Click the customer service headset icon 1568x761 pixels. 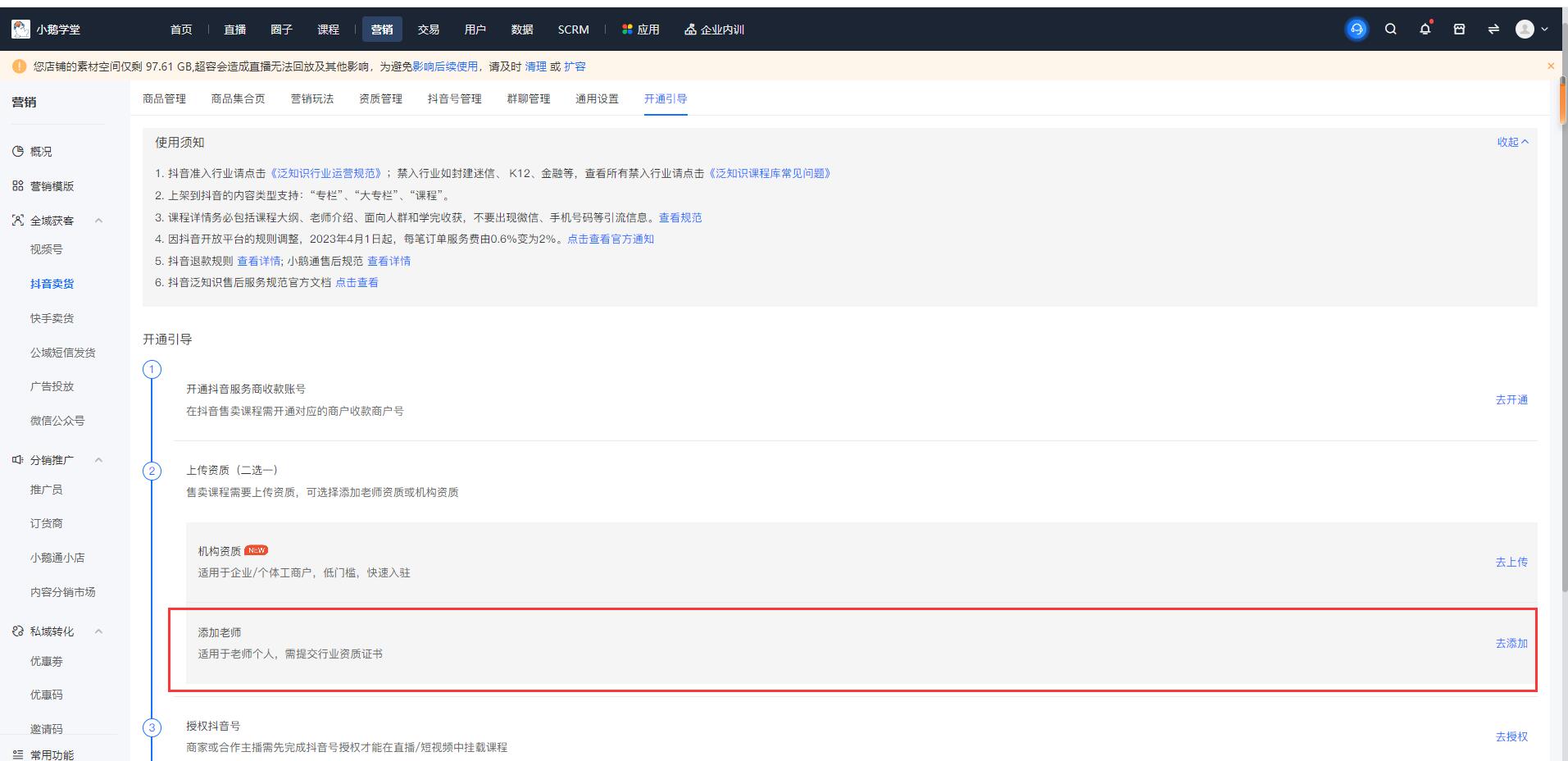click(x=1357, y=30)
